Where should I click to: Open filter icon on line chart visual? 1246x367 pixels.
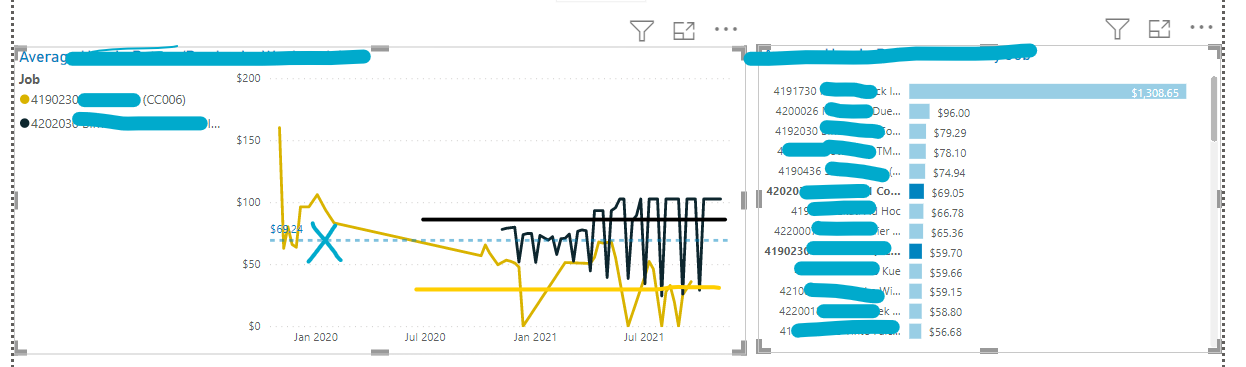click(642, 30)
